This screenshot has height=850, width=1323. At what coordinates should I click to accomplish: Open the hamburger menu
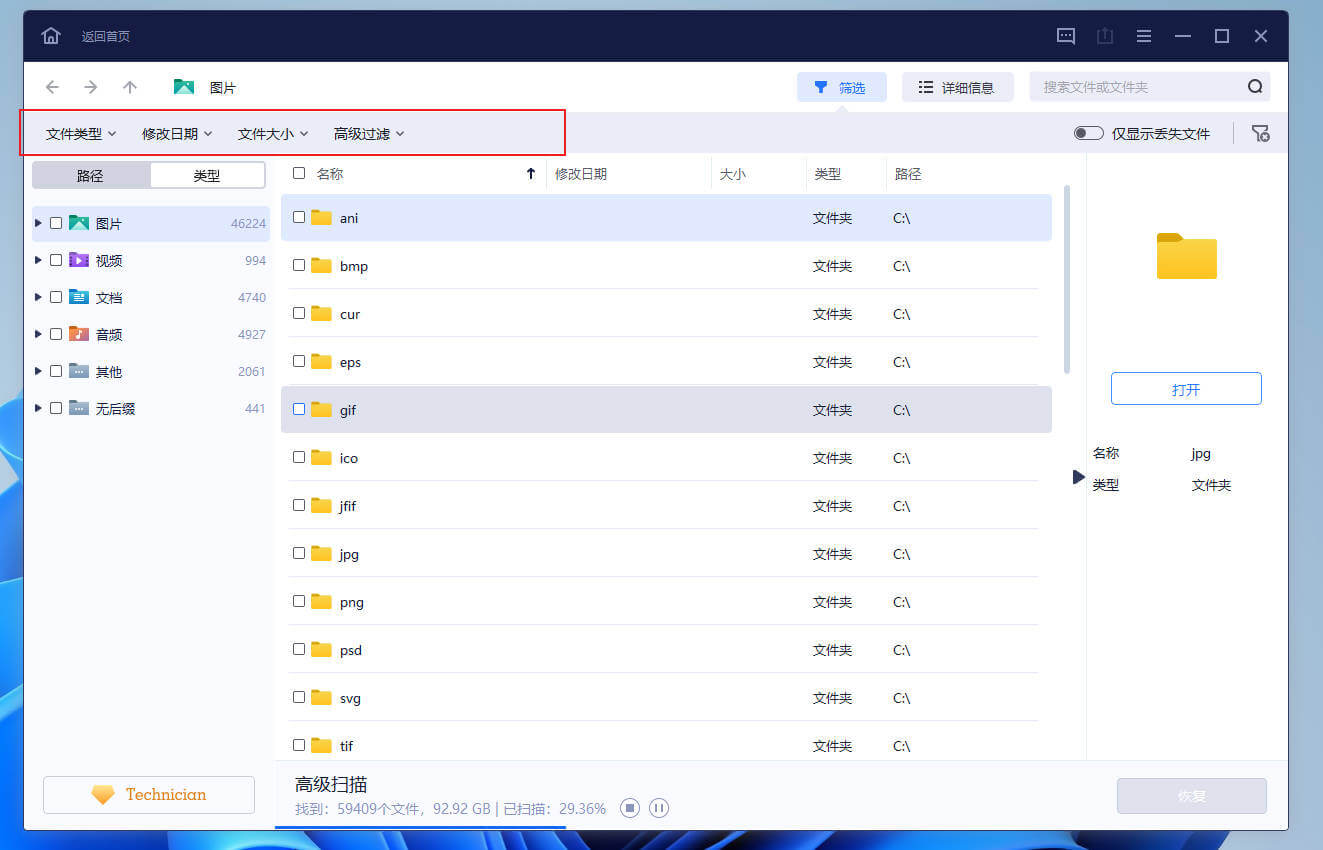pos(1143,35)
